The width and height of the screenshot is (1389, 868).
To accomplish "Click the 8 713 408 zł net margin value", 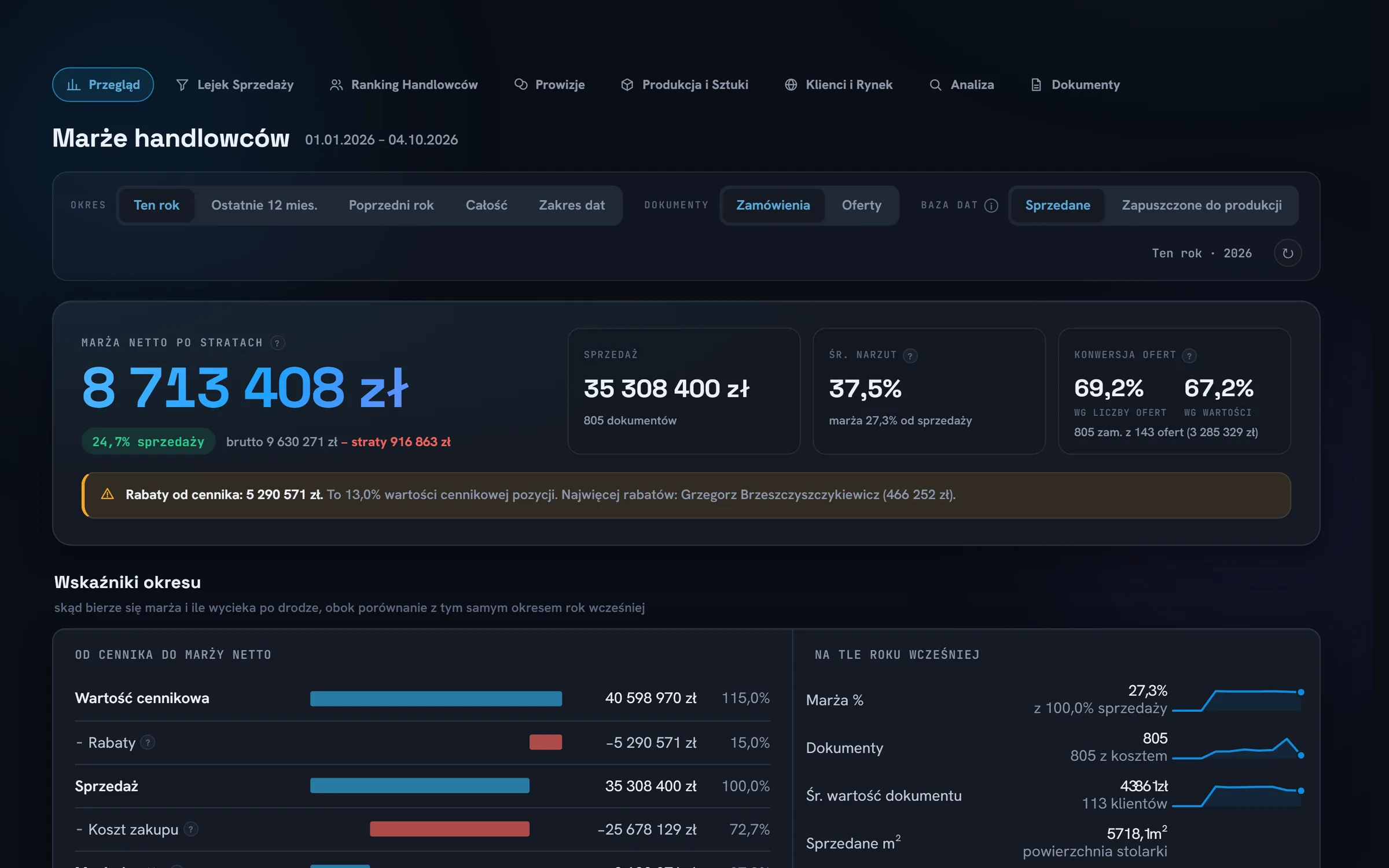I will click(x=245, y=387).
